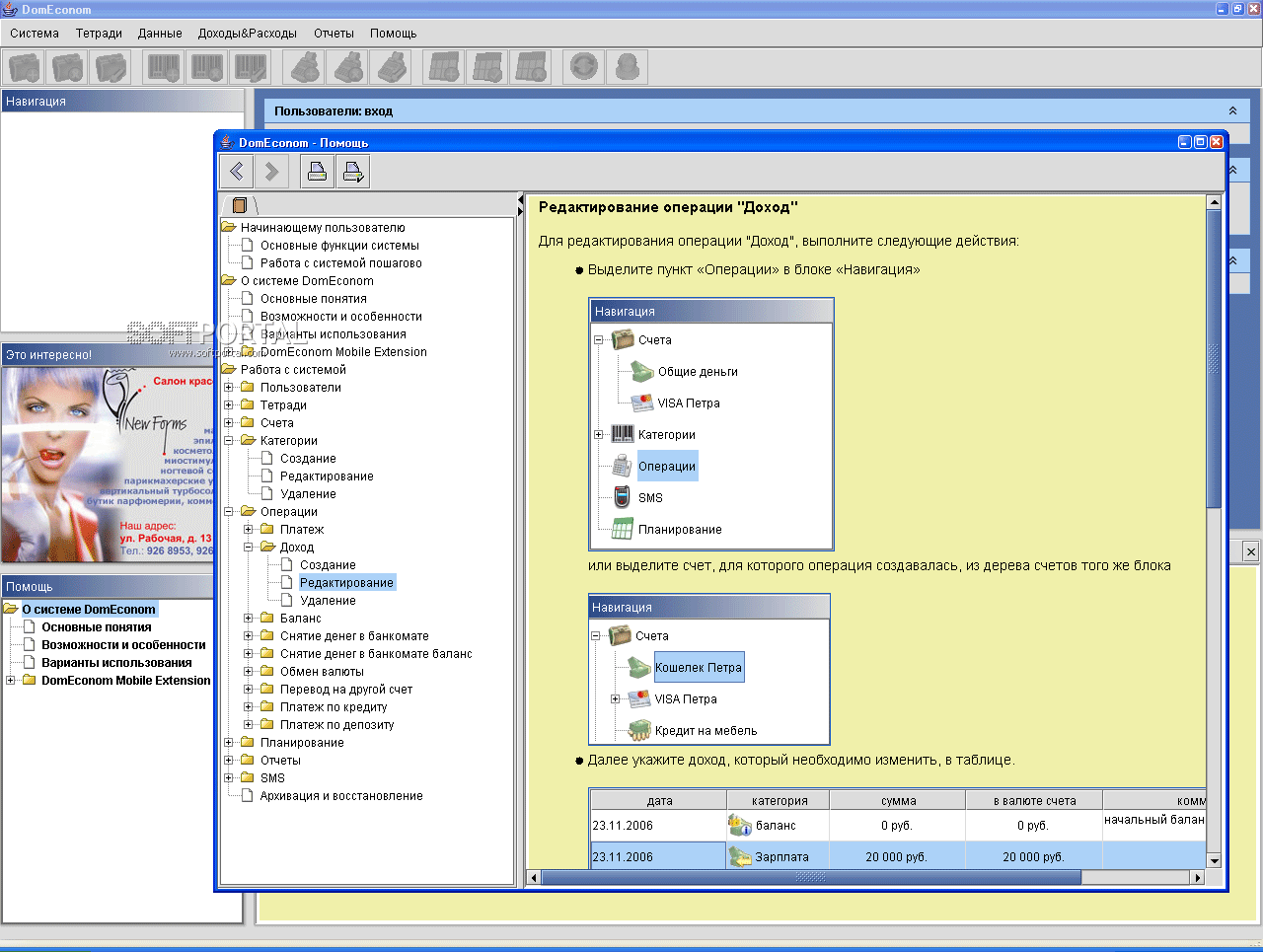Click the refresh circular-arrows toolbar icon
This screenshot has width=1263, height=952.
pos(585,67)
